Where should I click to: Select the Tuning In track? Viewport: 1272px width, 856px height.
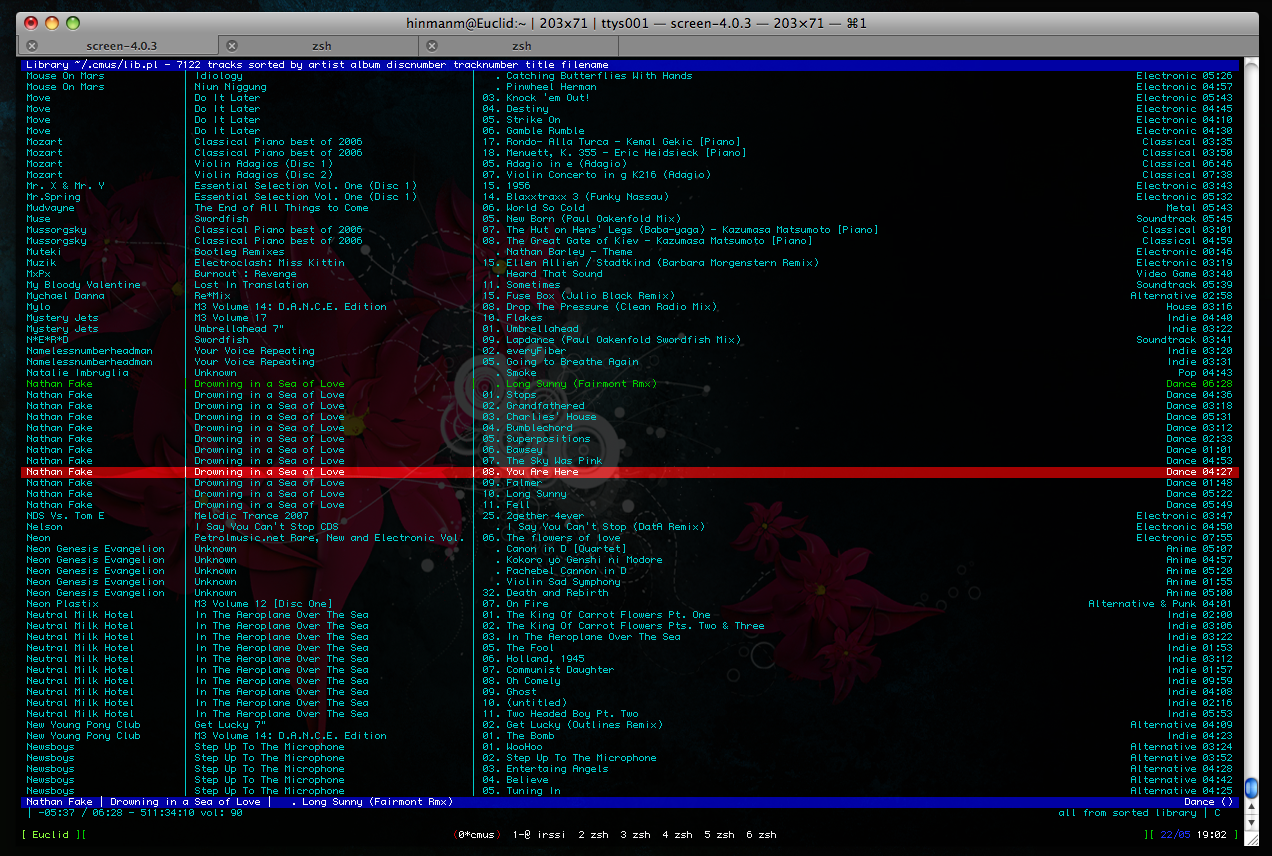point(533,791)
